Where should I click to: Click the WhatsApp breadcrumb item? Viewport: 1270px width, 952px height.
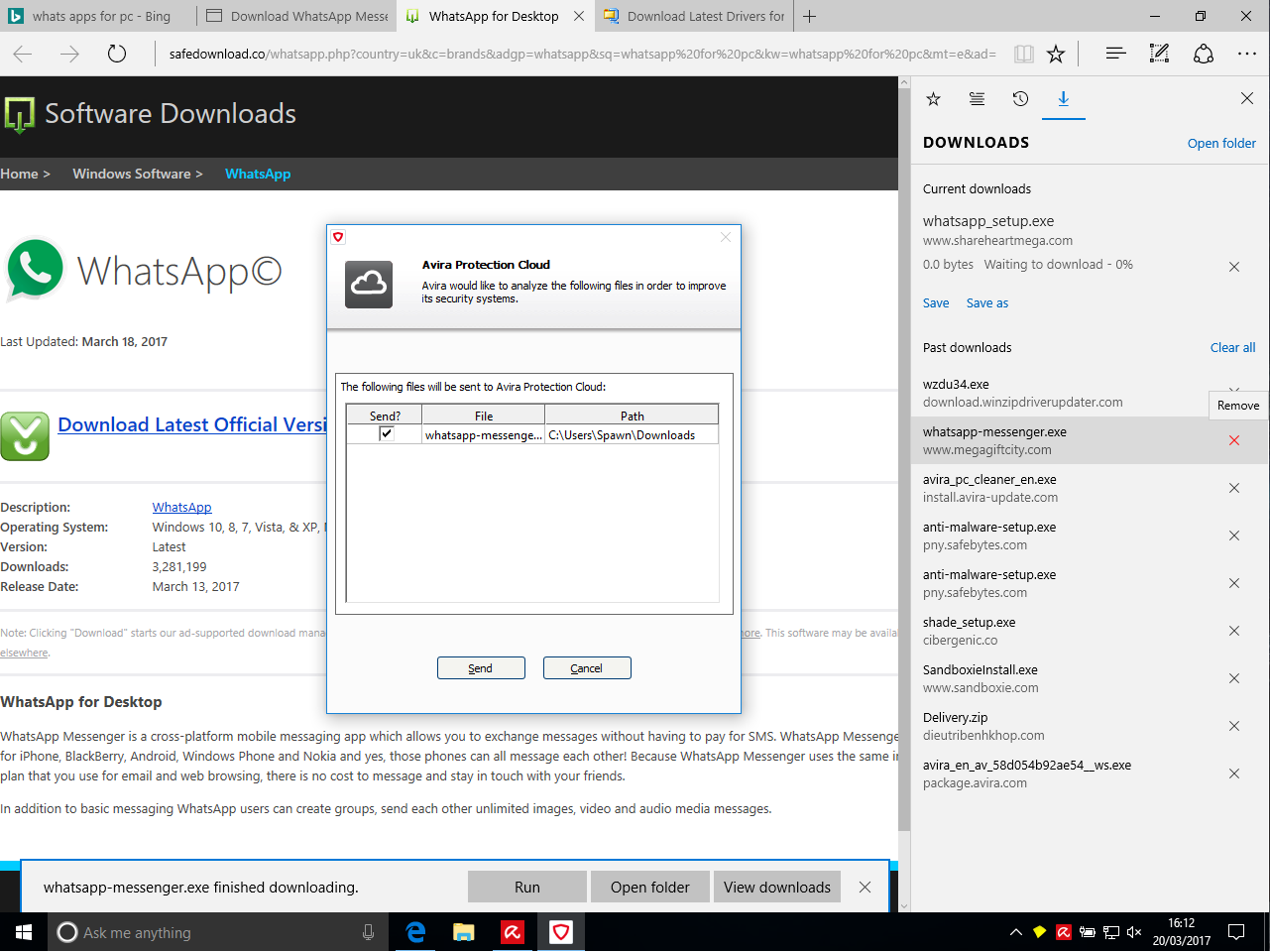pos(258,174)
